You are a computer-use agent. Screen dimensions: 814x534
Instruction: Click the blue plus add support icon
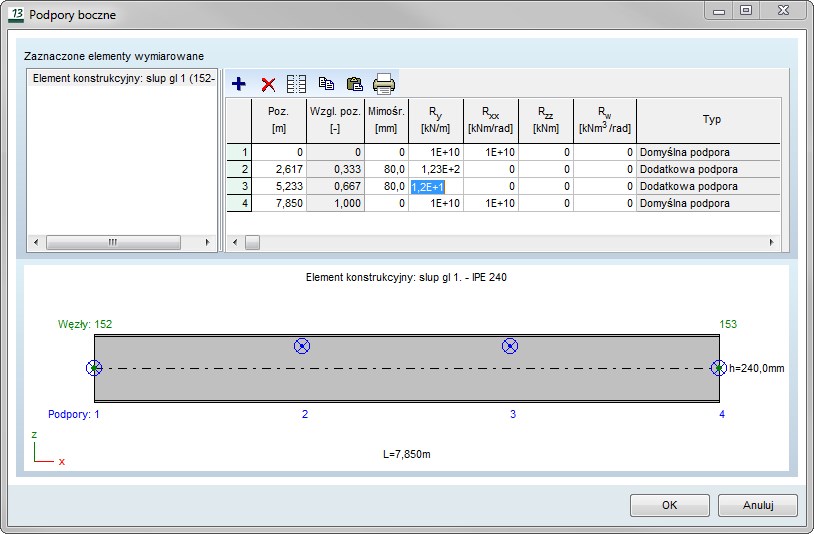239,84
